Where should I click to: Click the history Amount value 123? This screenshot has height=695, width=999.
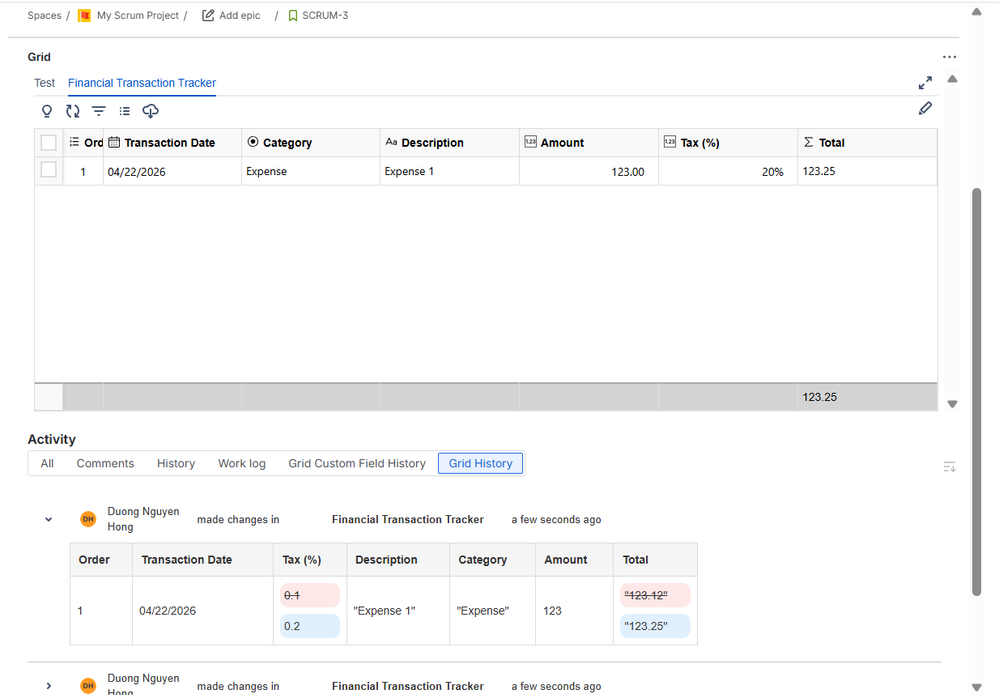point(552,610)
